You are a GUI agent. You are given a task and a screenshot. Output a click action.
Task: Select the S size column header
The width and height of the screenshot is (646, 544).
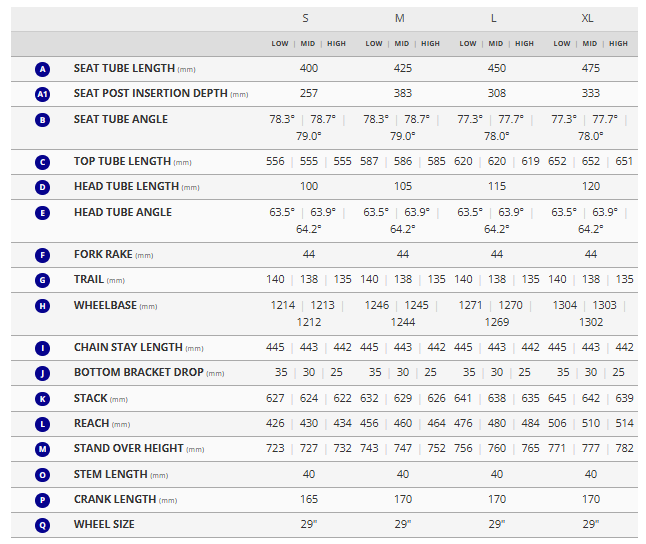pos(306,19)
